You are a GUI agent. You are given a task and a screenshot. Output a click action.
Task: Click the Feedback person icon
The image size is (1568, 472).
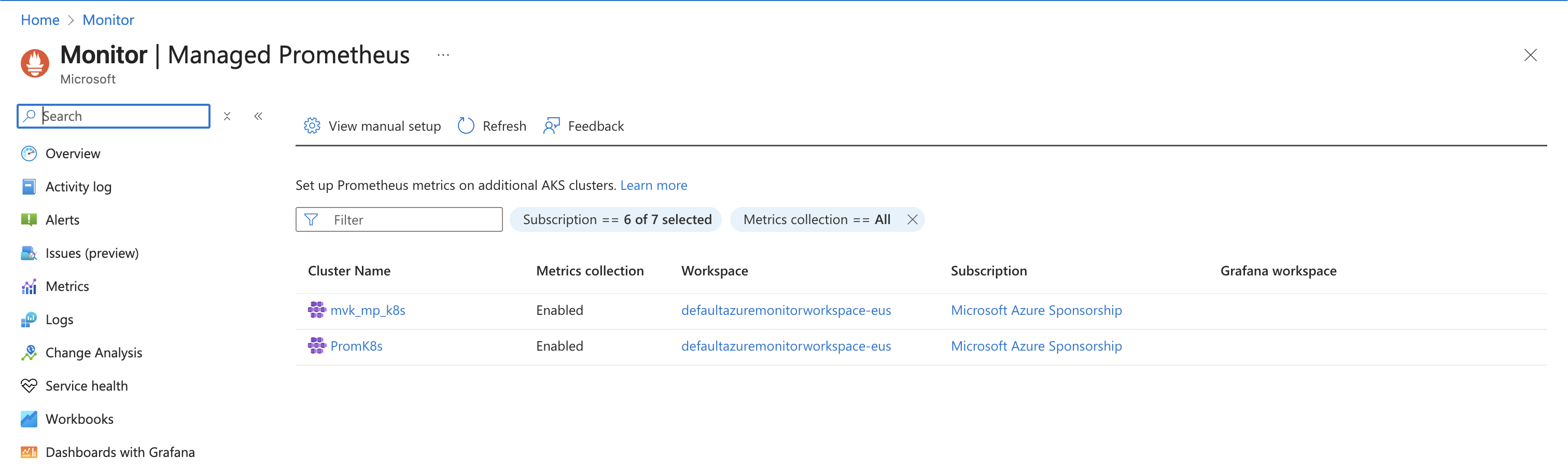pos(552,126)
